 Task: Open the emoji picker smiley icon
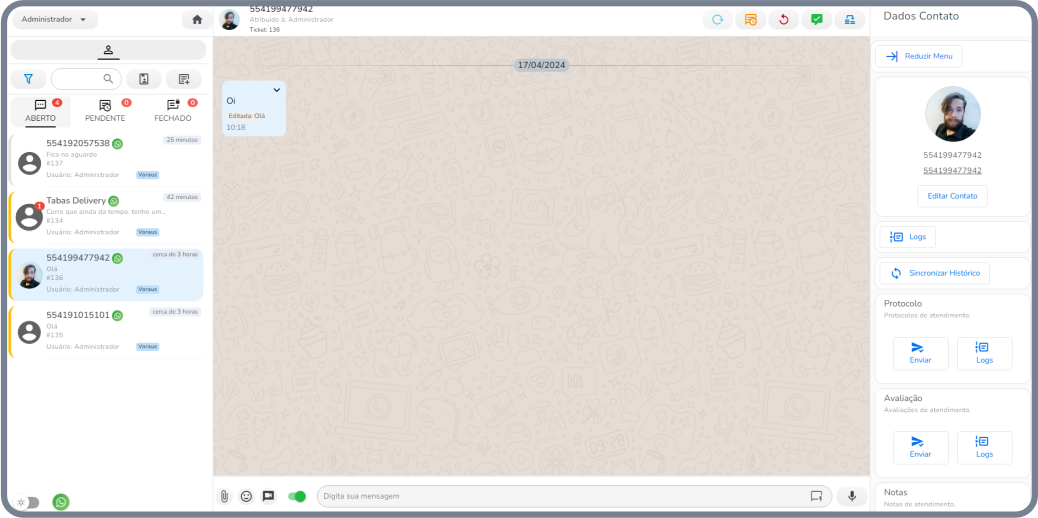246,496
